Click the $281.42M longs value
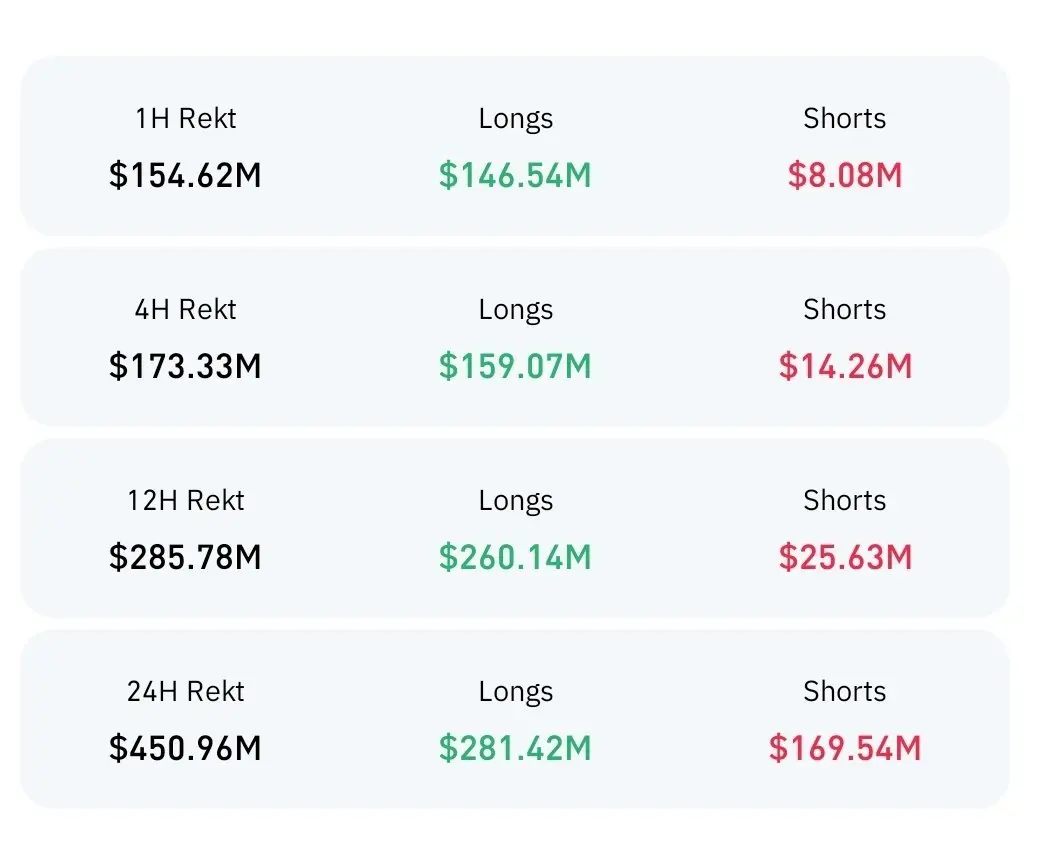1053x841 pixels. [x=515, y=748]
